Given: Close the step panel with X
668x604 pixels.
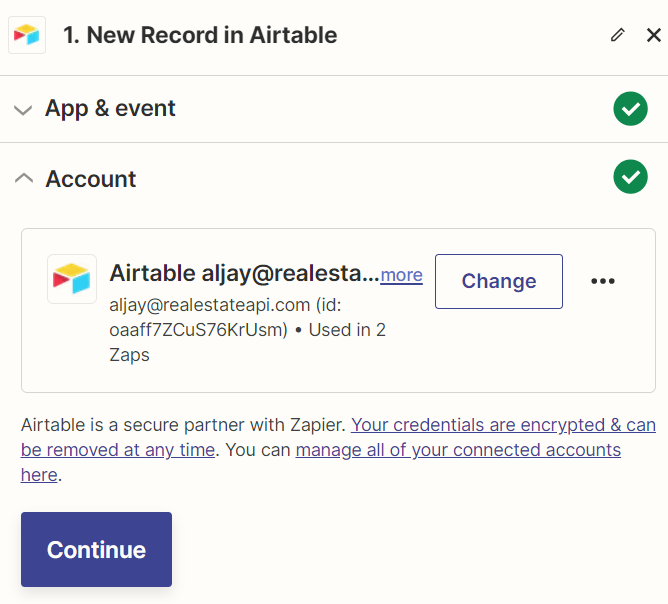Looking at the screenshot, I should [654, 35].
